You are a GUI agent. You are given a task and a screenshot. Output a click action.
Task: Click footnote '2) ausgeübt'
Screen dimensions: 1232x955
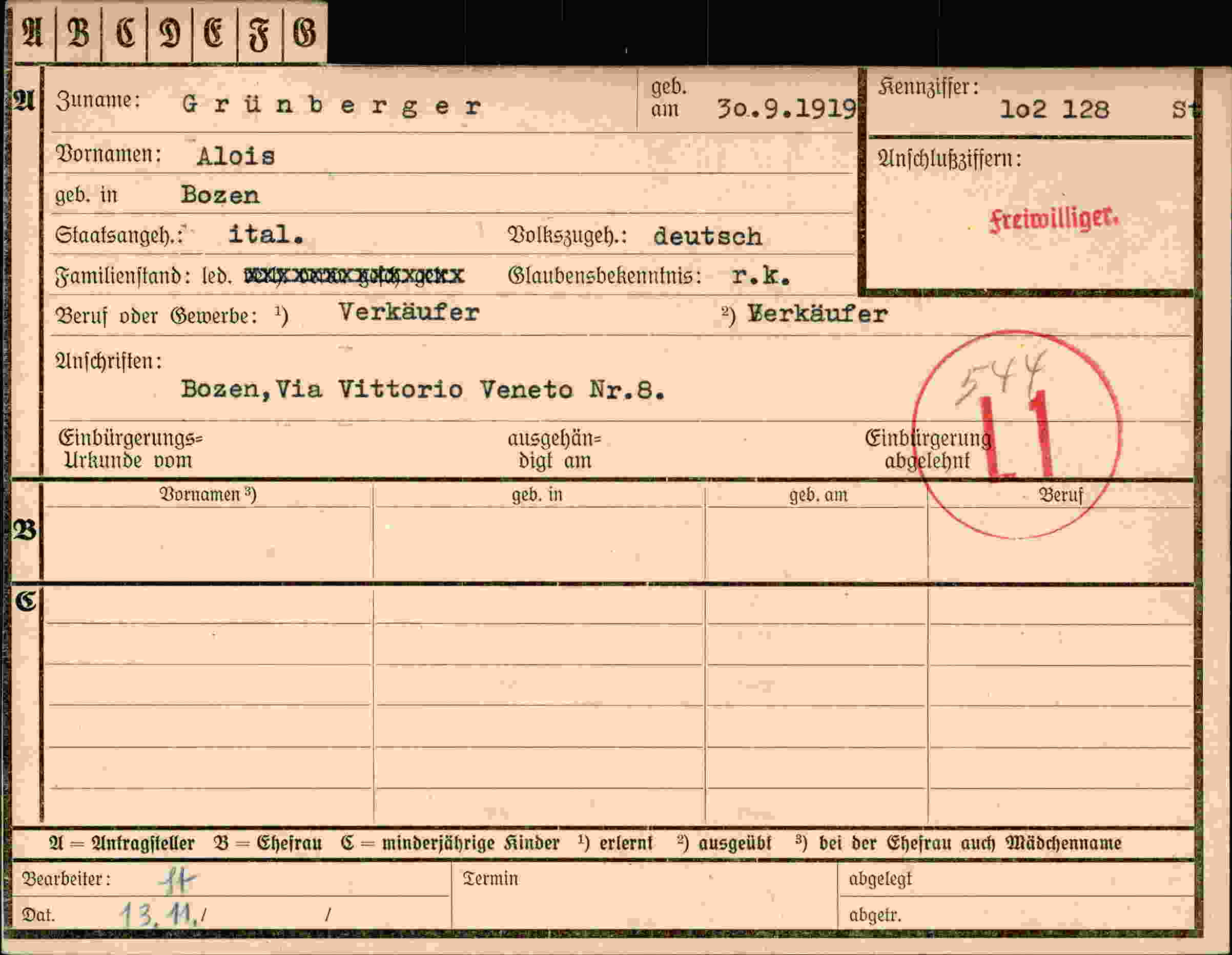[x=724, y=843]
